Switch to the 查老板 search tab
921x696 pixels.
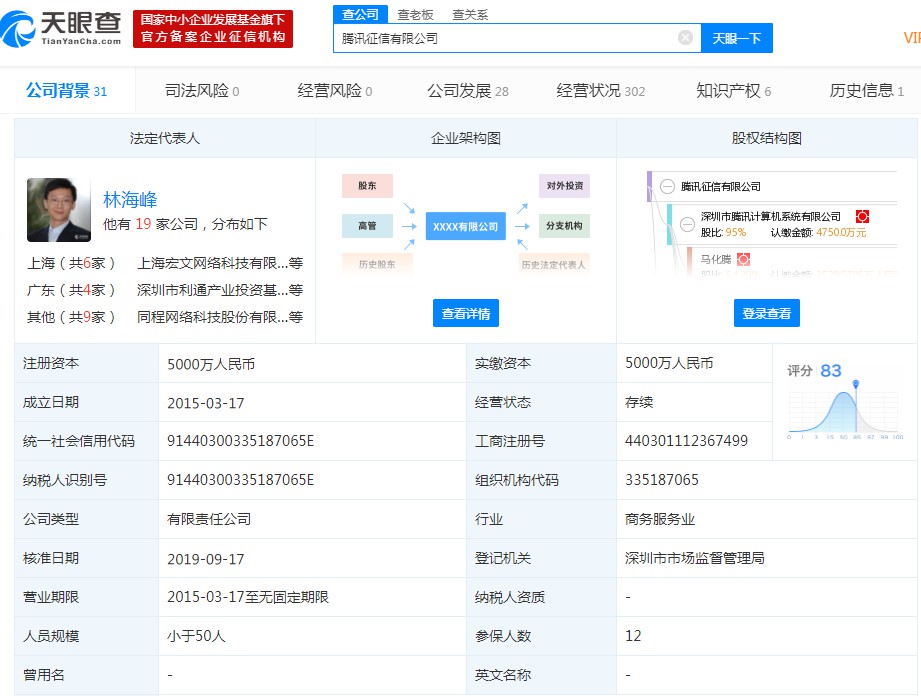click(x=415, y=15)
